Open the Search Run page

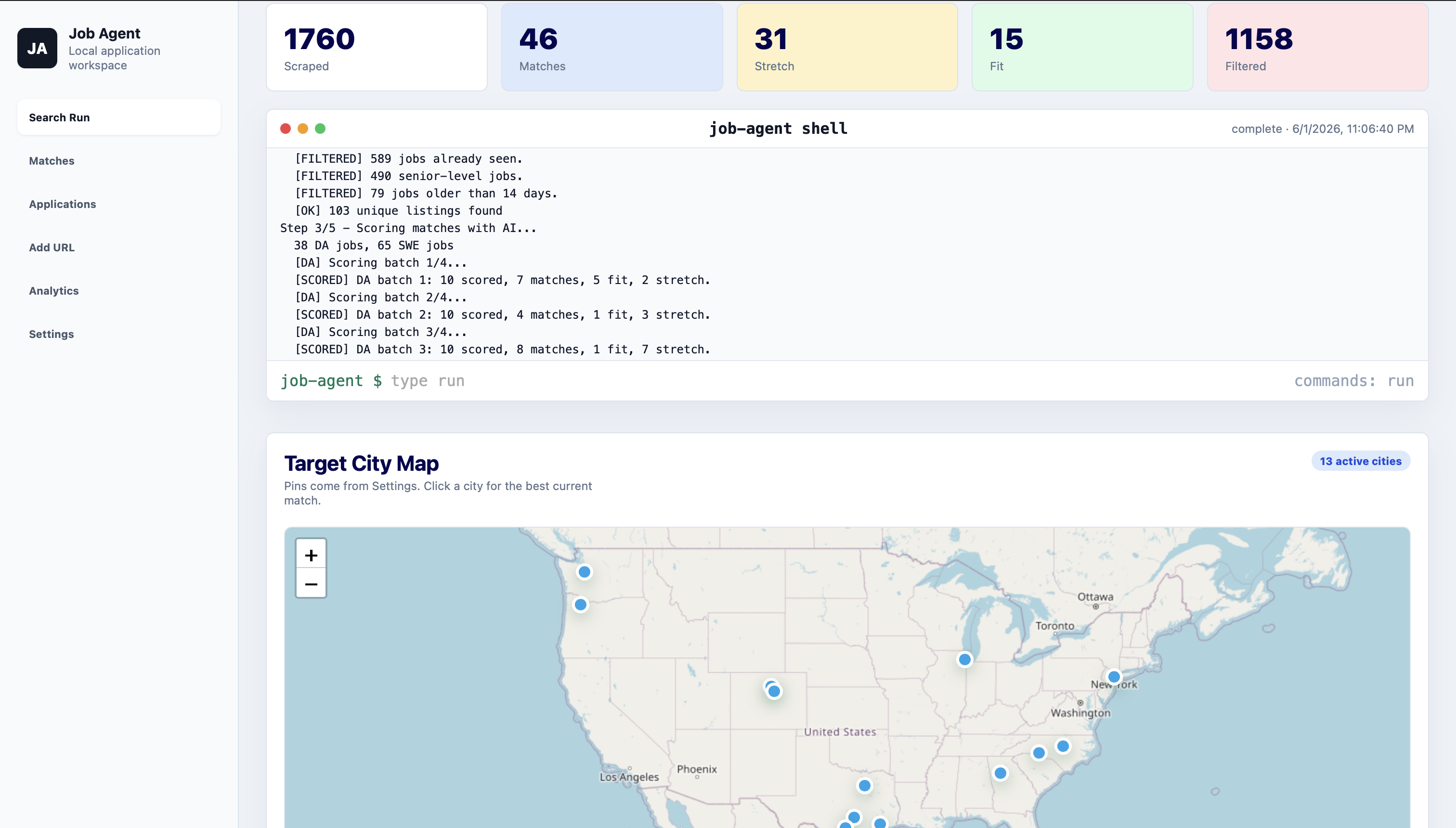pos(119,118)
